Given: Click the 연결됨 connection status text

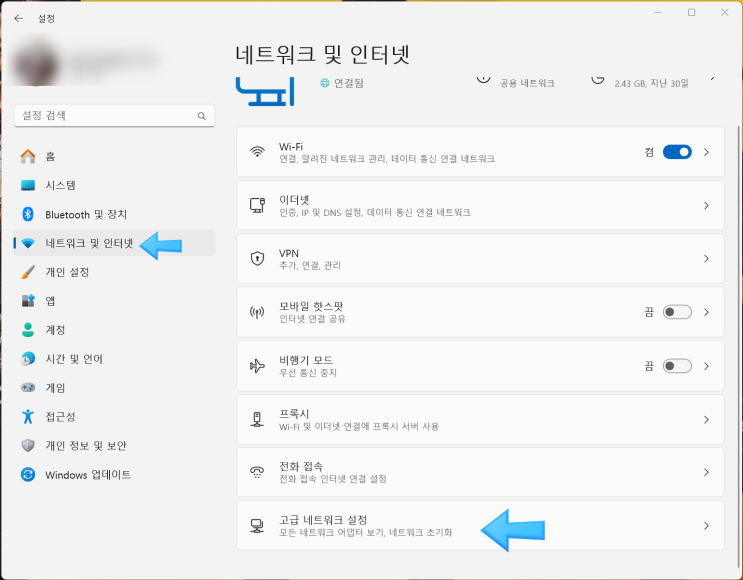Looking at the screenshot, I should [x=349, y=83].
